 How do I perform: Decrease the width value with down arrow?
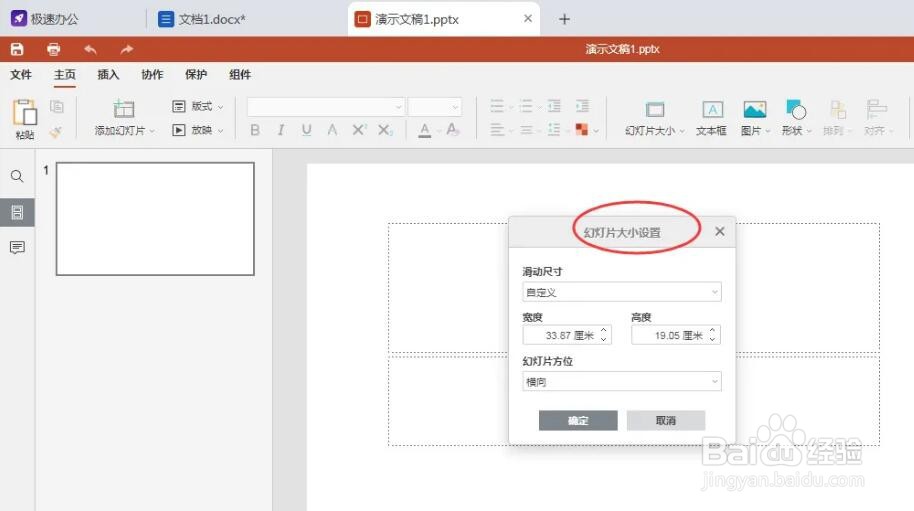coord(603,339)
